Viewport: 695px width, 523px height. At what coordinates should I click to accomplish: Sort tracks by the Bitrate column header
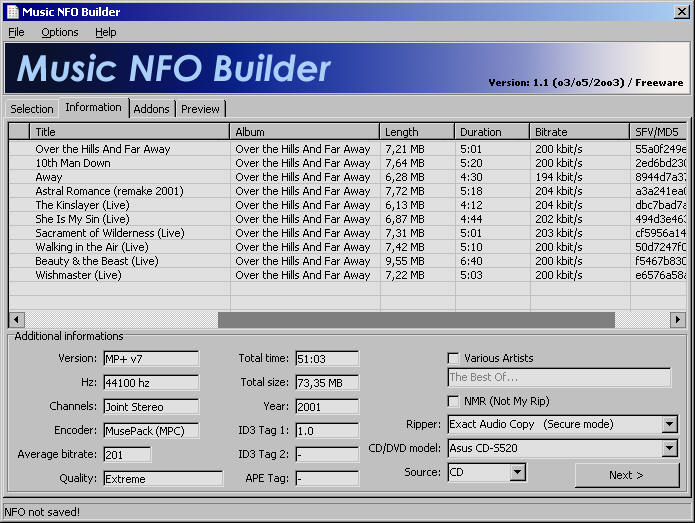click(x=579, y=132)
